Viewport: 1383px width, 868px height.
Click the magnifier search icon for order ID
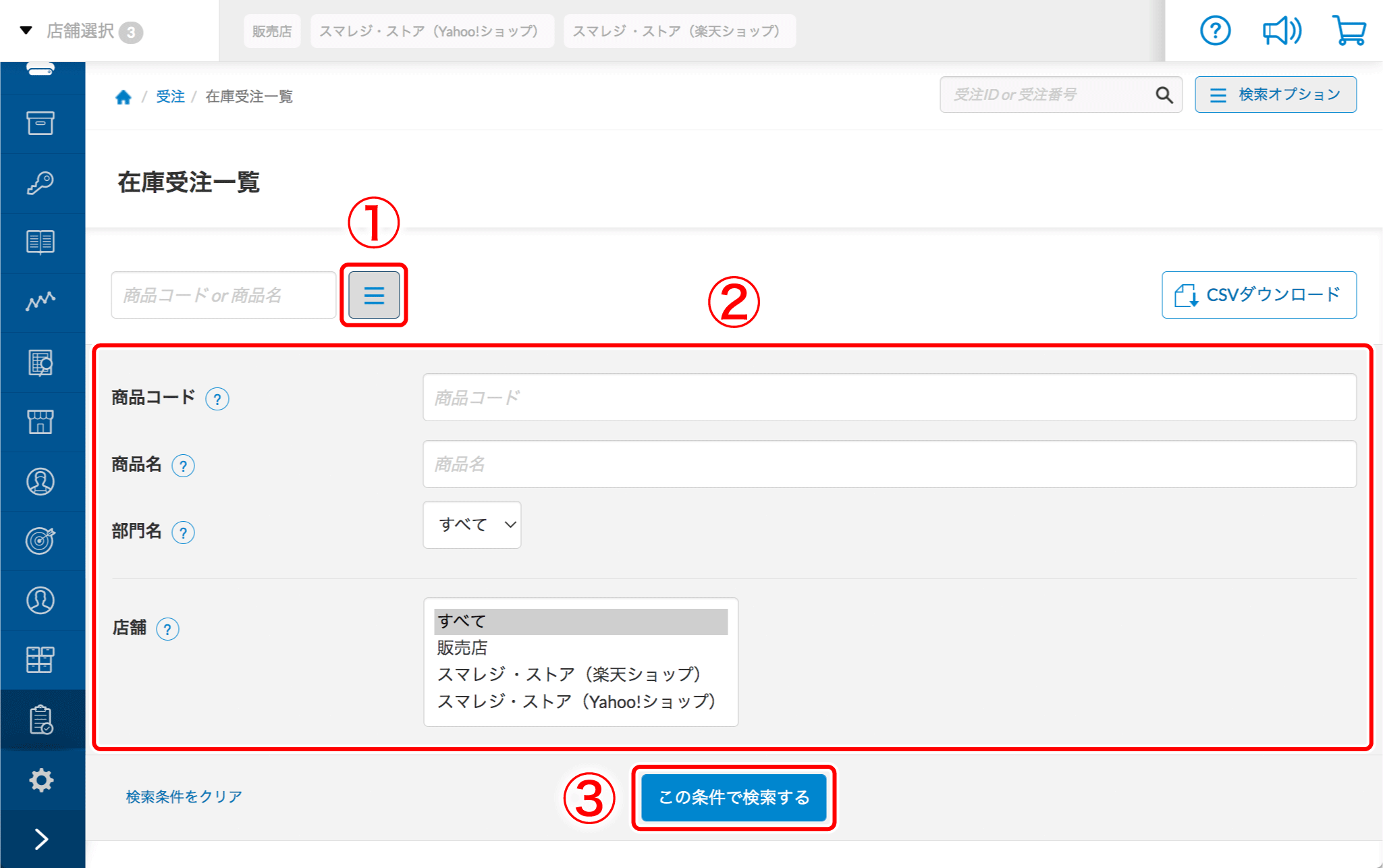click(1164, 95)
